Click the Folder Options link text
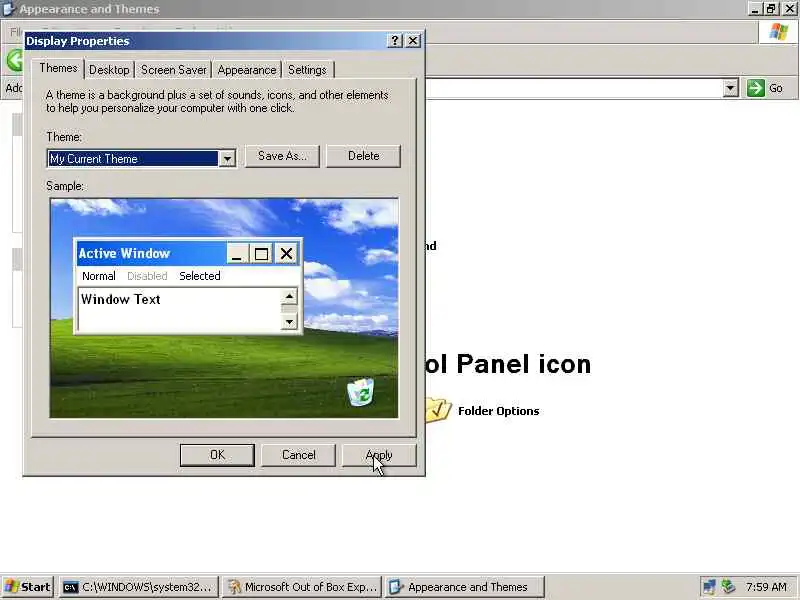Screen dimensions: 800x600 coord(498,411)
